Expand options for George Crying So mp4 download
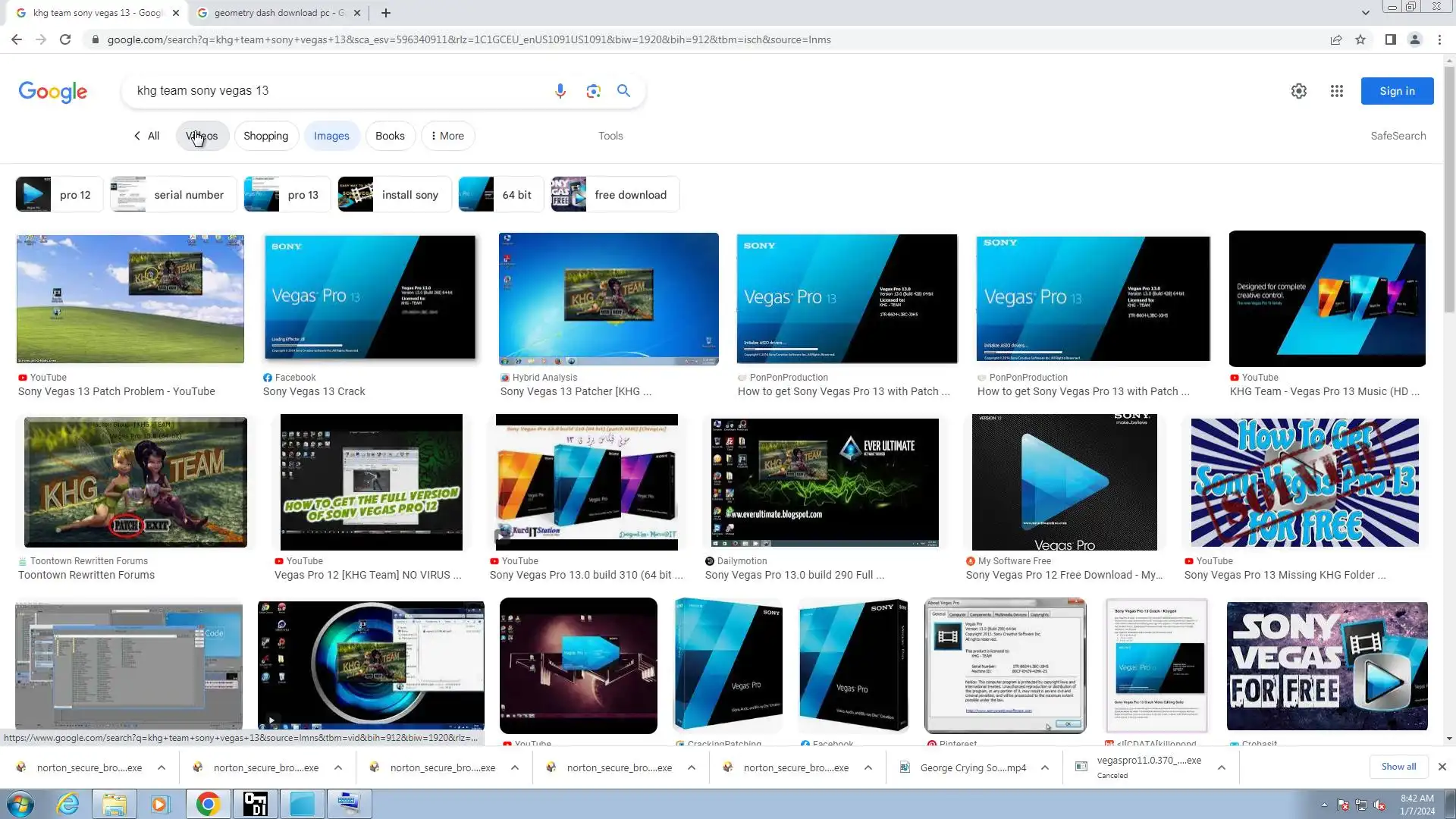Image resolution: width=1456 pixels, height=819 pixels. coord(1044,767)
